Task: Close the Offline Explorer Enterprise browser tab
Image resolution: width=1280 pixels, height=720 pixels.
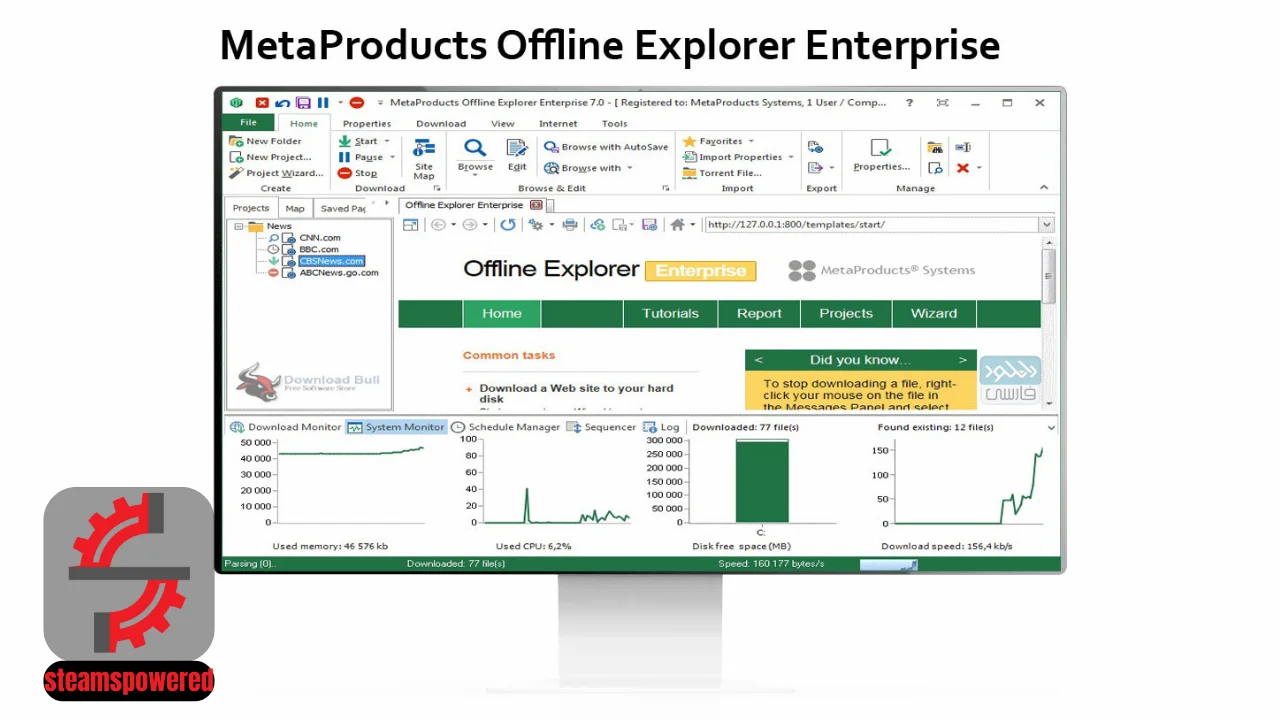Action: coord(536,205)
